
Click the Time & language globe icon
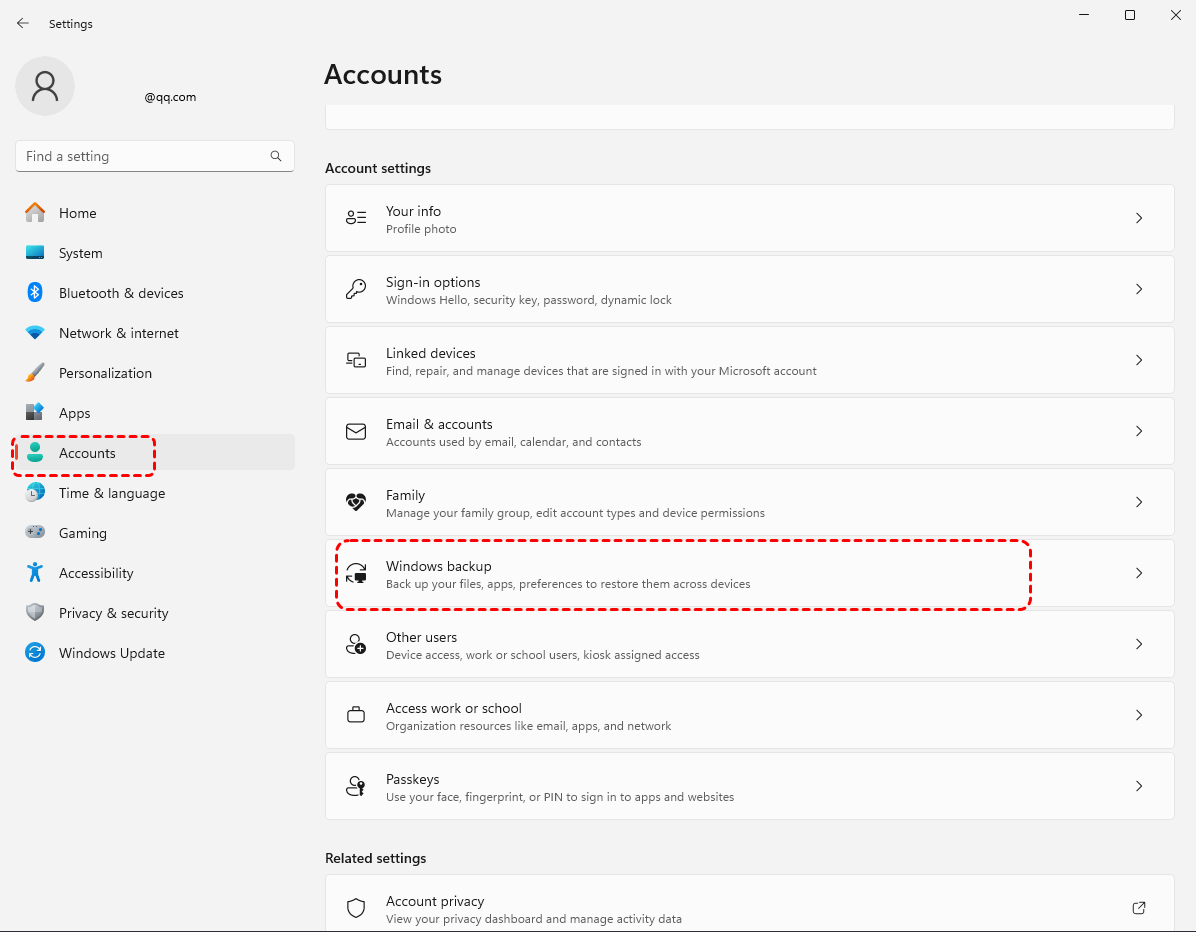click(35, 493)
